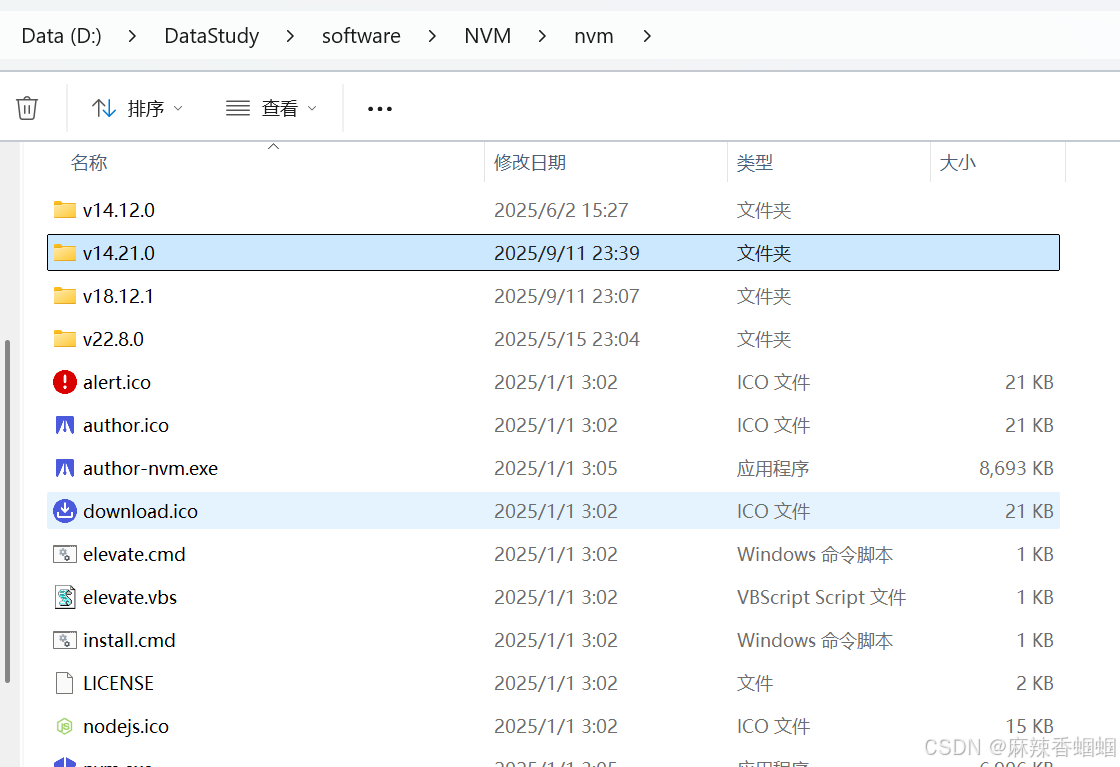
Task: Click the LICENSE file icon
Action: [x=64, y=683]
